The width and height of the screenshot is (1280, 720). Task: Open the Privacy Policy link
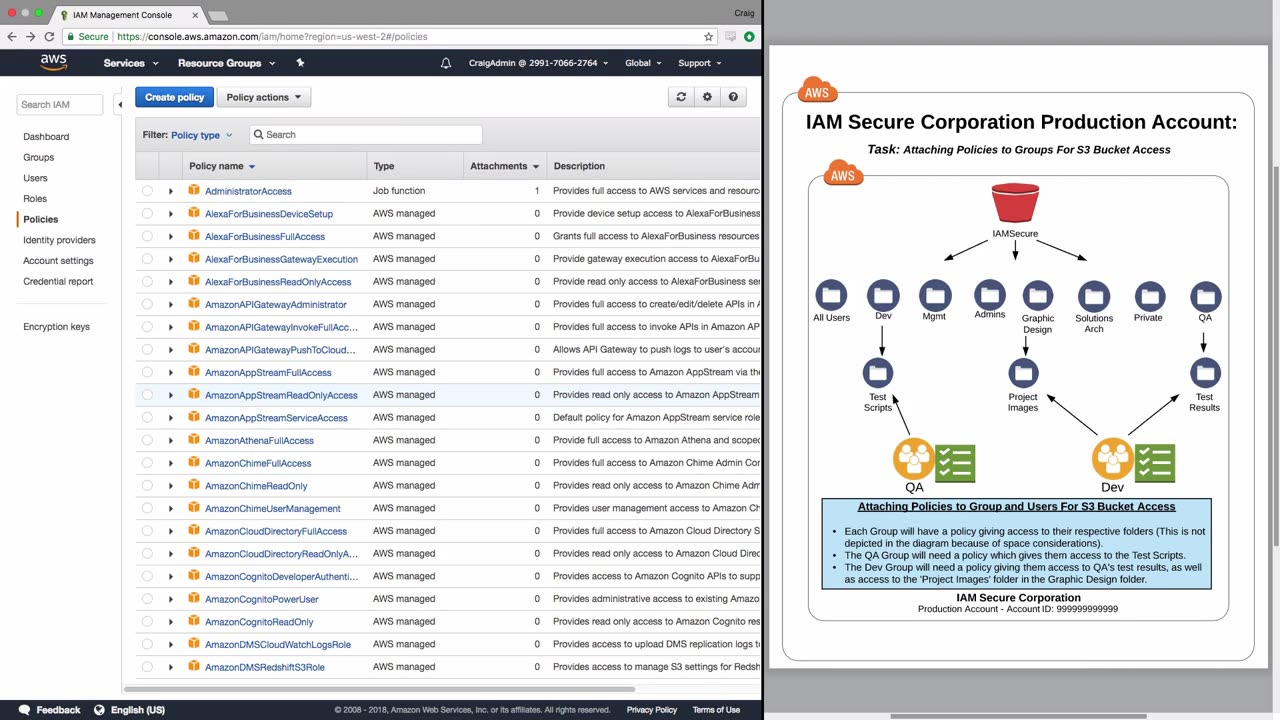[x=652, y=710]
